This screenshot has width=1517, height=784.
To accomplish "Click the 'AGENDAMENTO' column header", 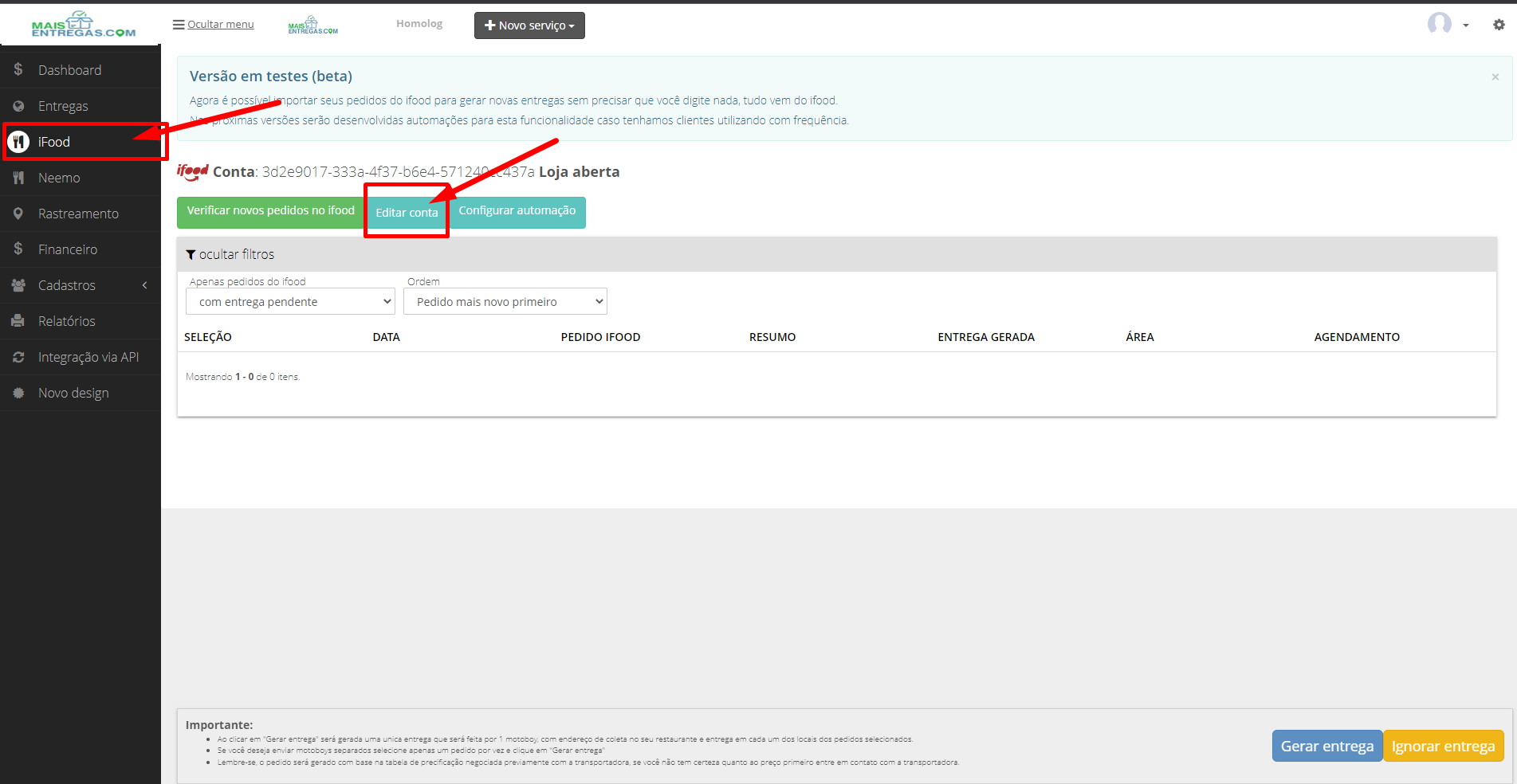I will click(1357, 337).
